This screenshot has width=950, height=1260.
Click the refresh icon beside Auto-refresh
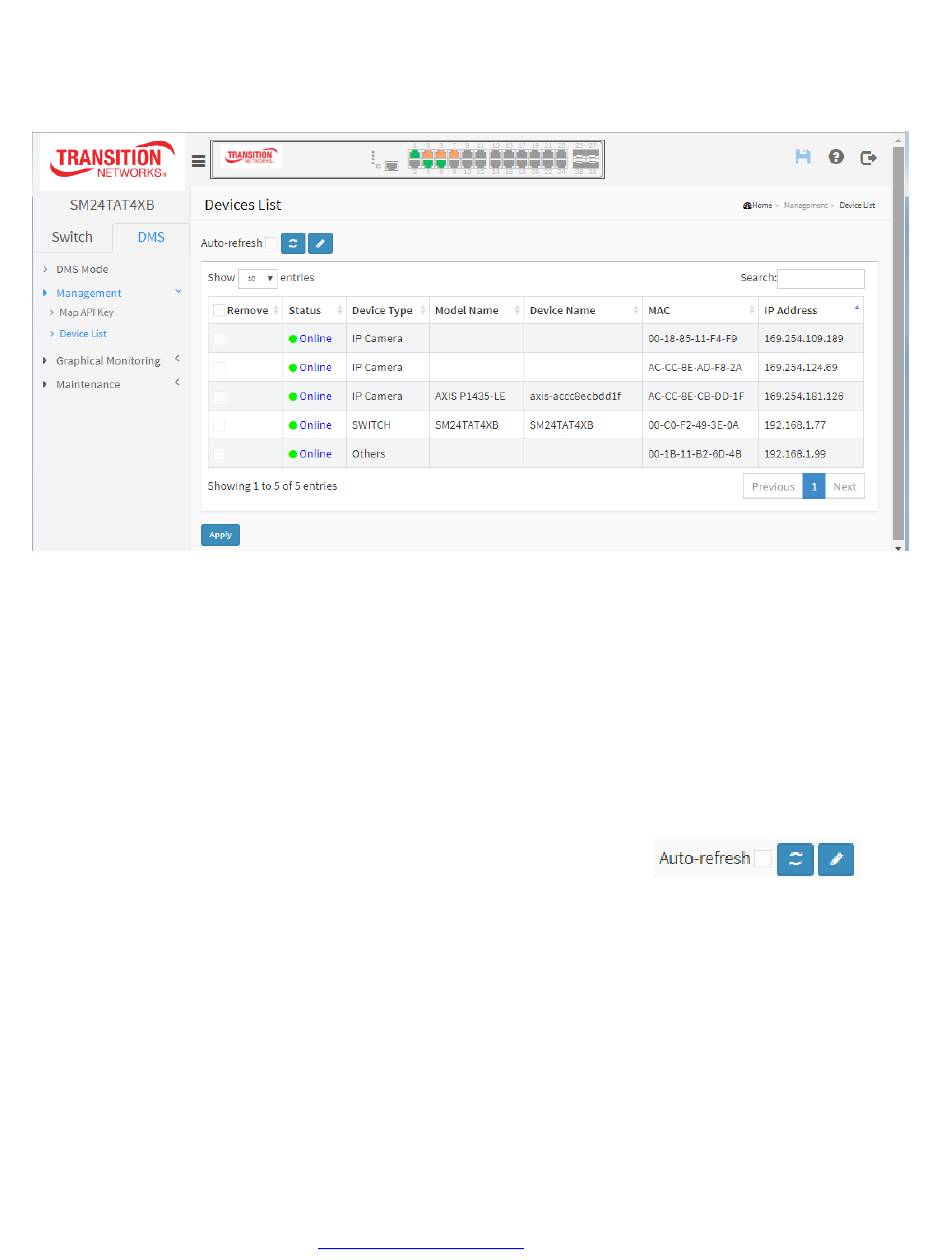tap(294, 243)
